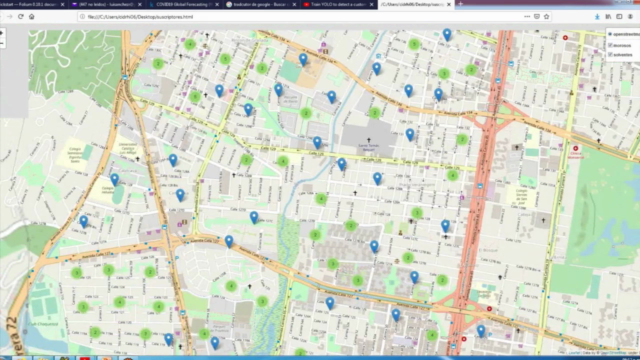Bookmark this page with the star
Screen dimensions: 640x360
tap(547, 17)
